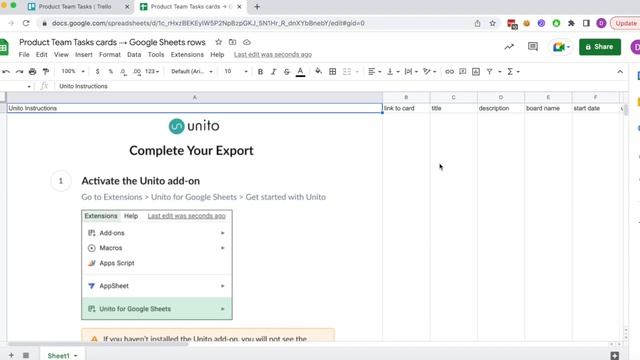Toggle italic formatting
The image size is (640, 360).
coord(273,72)
